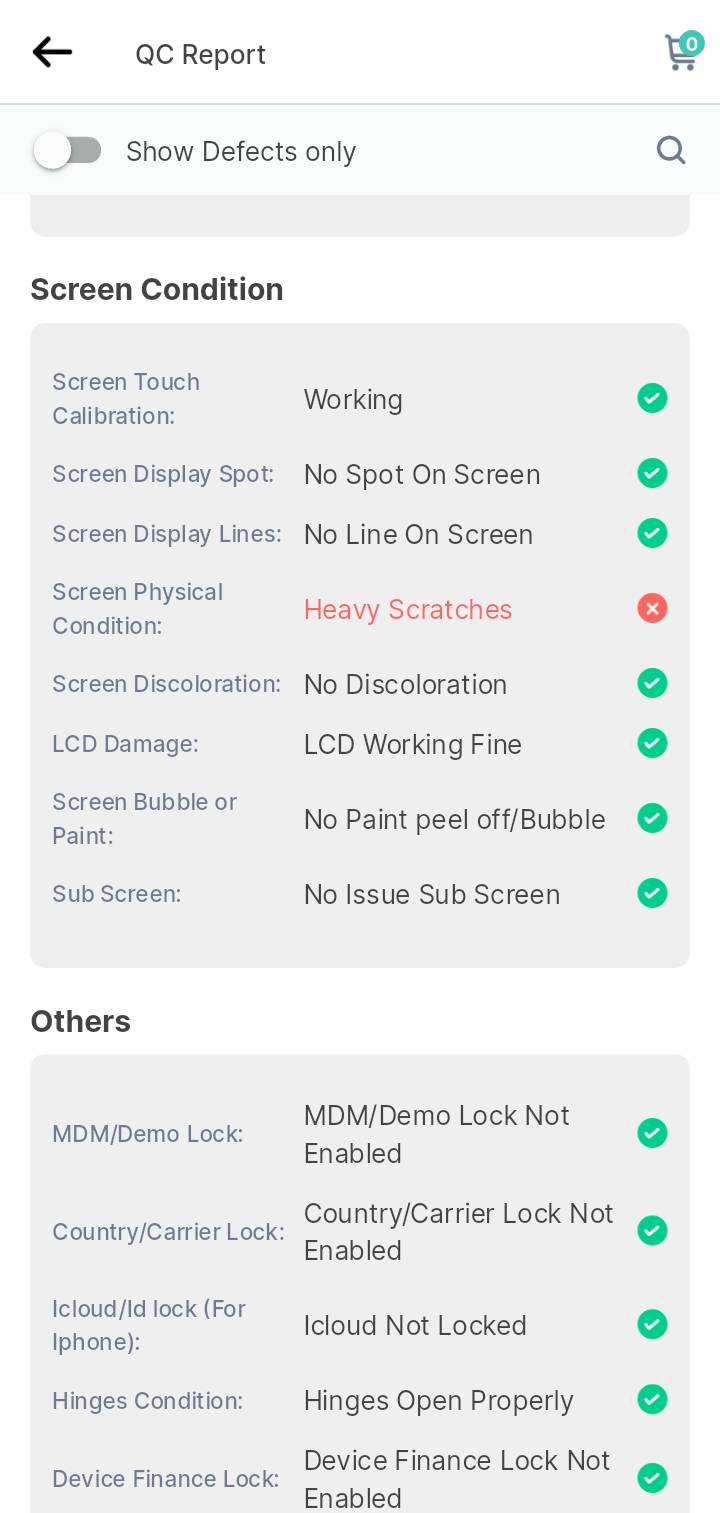
Task: Select the MDM/Demo Lock row label
Action: click(x=148, y=1134)
